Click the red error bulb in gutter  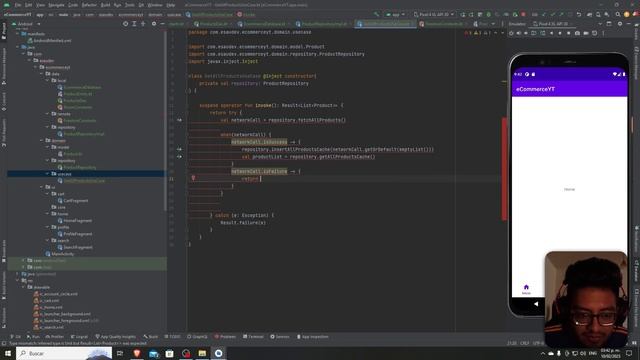193,178
